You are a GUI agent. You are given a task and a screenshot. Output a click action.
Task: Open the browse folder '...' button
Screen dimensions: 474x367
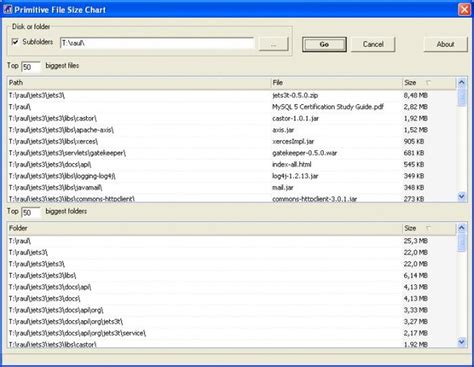tap(273, 44)
